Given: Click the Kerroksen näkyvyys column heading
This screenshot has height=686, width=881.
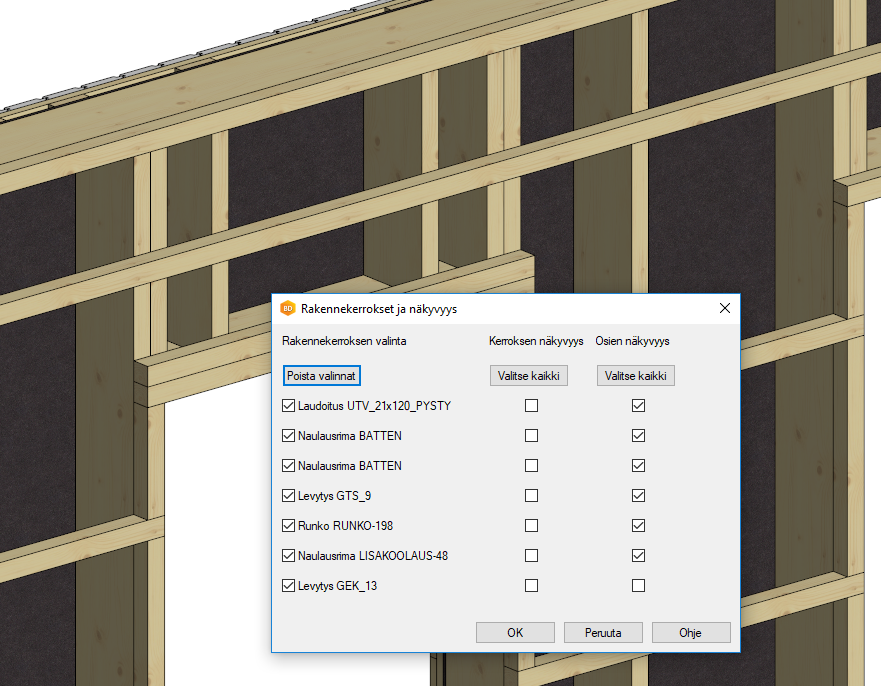Looking at the screenshot, I should click(x=536, y=341).
